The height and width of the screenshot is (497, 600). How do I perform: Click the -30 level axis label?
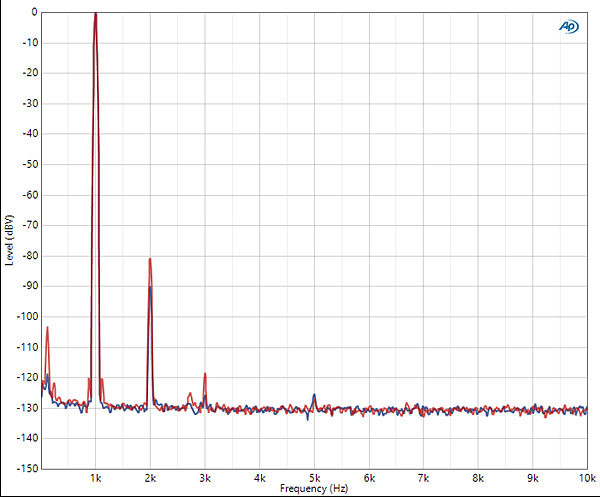click(31, 103)
